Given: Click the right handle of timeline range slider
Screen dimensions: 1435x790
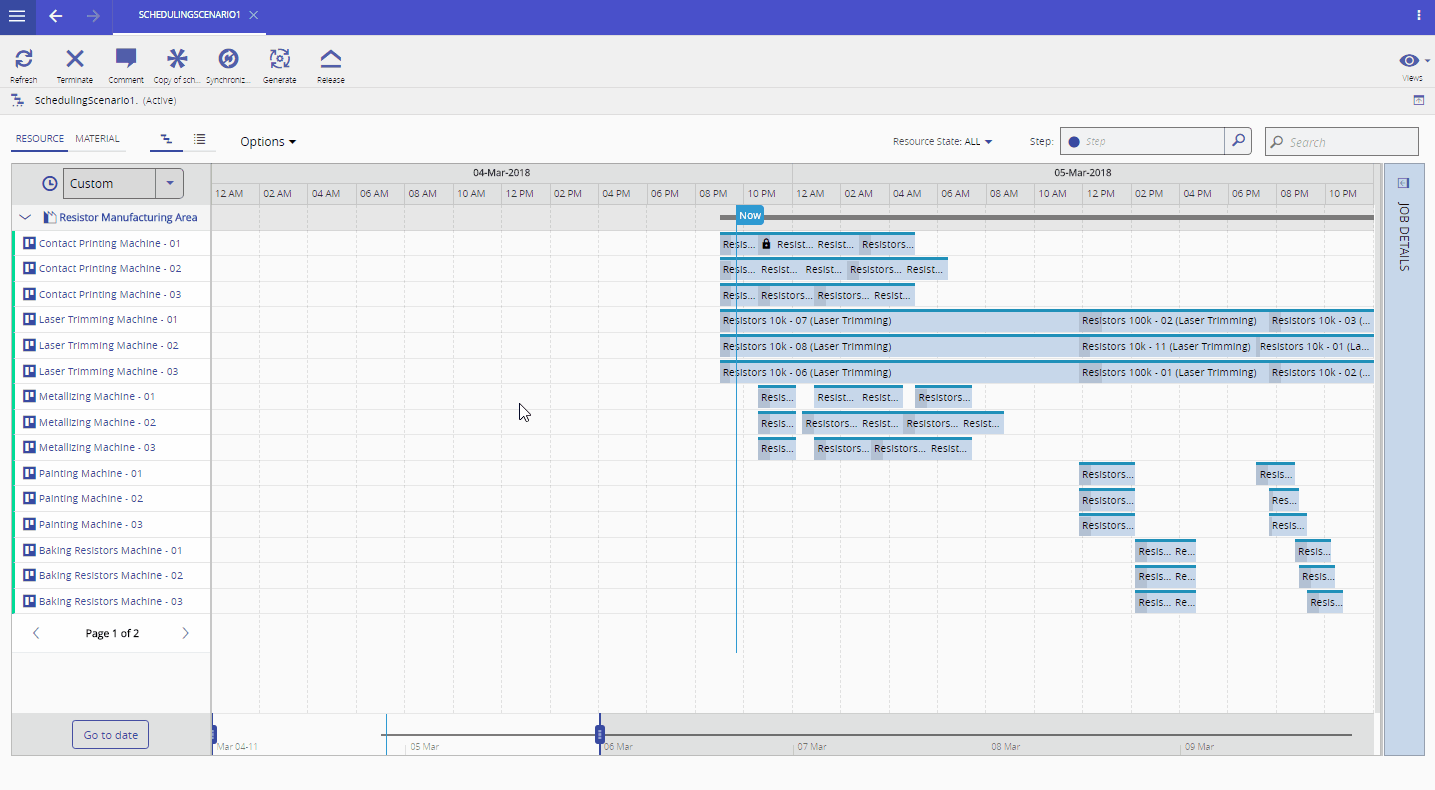Looking at the screenshot, I should tap(600, 735).
